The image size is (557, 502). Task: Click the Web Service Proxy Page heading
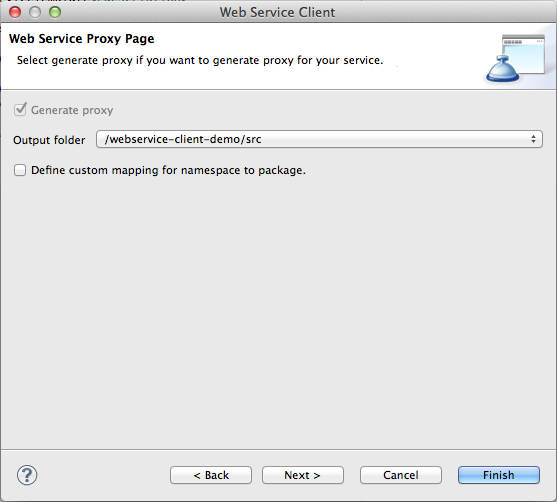(82, 39)
